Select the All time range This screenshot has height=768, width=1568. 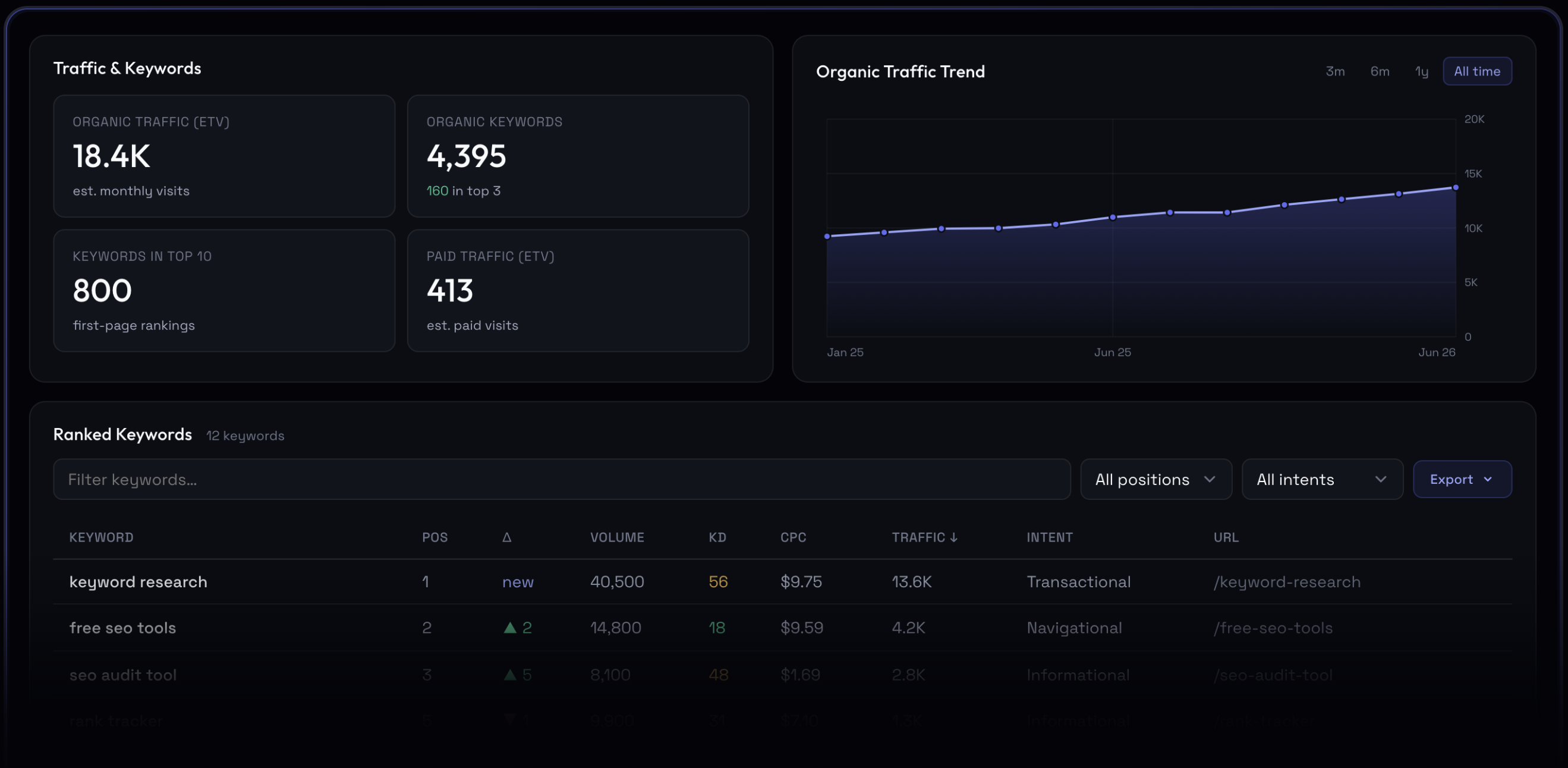point(1476,71)
